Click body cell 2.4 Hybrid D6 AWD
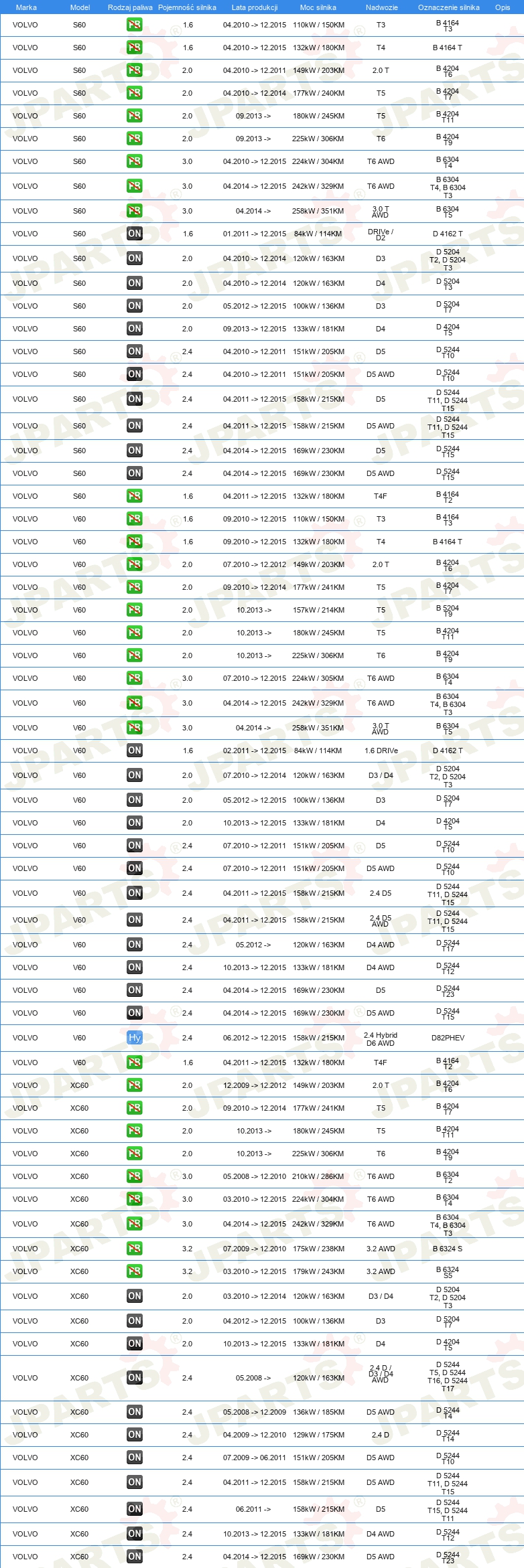Viewport: 524px width, 1568px height. point(381,1039)
